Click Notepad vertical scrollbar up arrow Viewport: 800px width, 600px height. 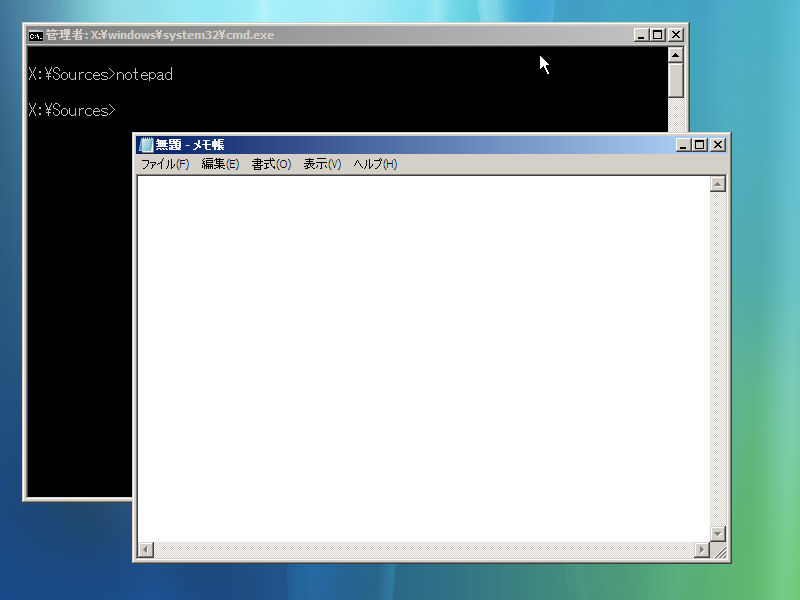coord(718,184)
